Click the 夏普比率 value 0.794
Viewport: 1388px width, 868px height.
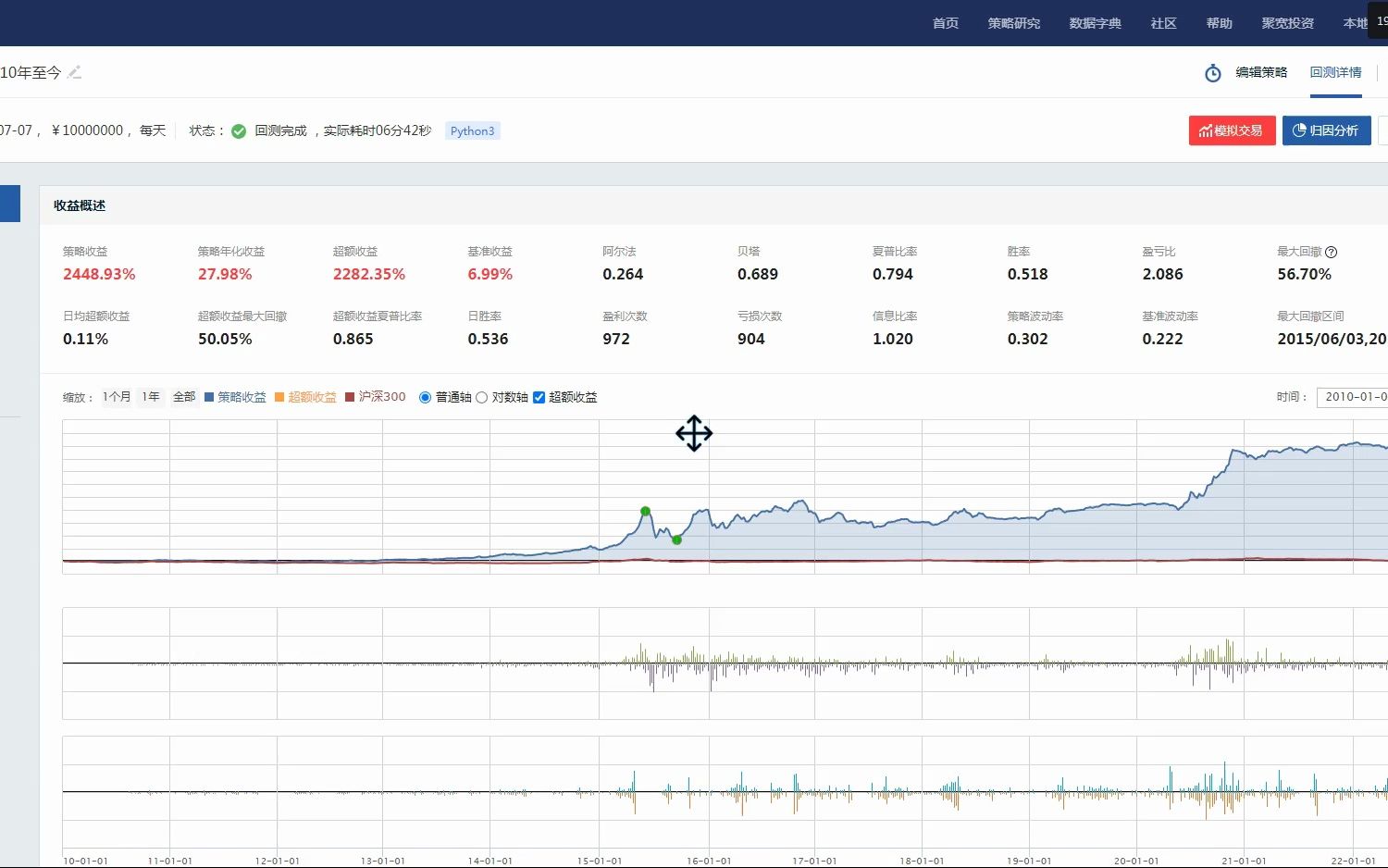(893, 275)
